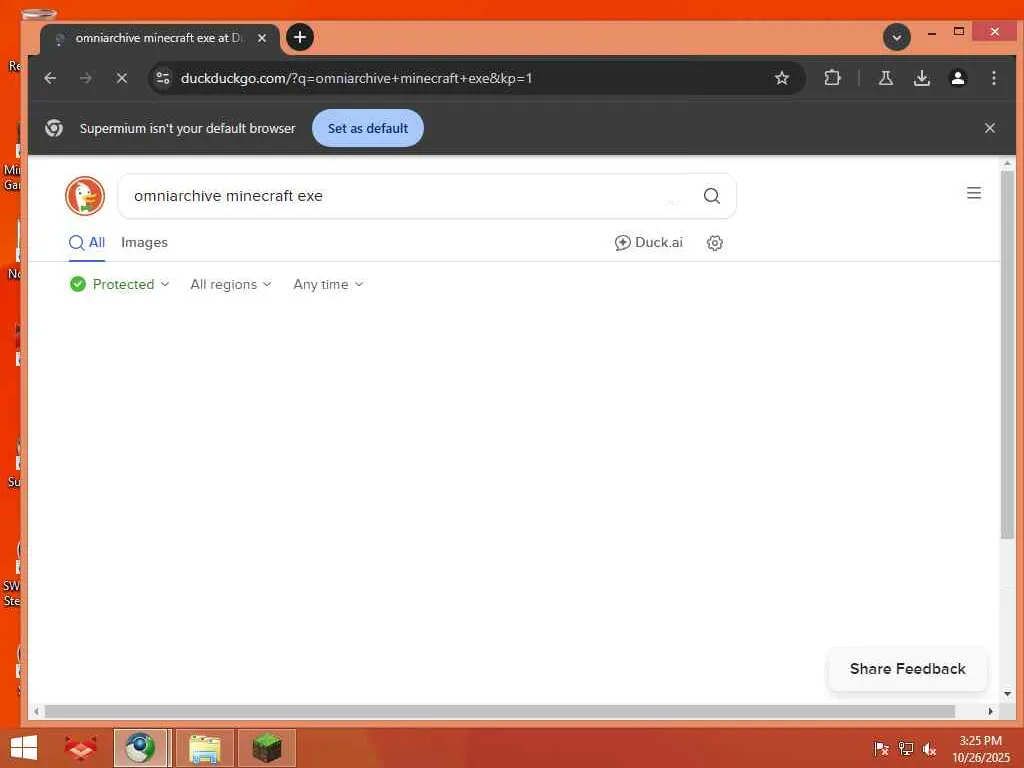This screenshot has width=1024, height=768.
Task: Click the taskbar clock and date
Action: [980, 749]
